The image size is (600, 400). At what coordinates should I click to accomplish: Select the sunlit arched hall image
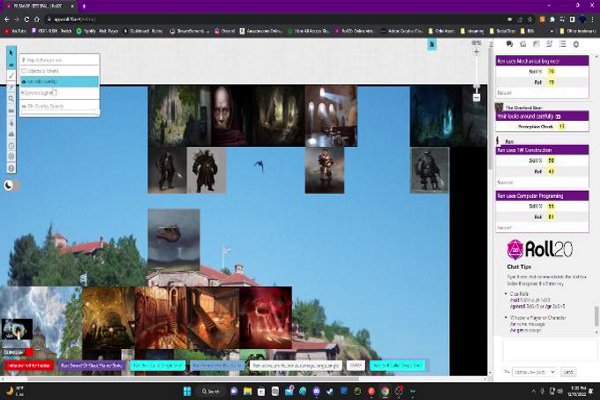coord(331,116)
